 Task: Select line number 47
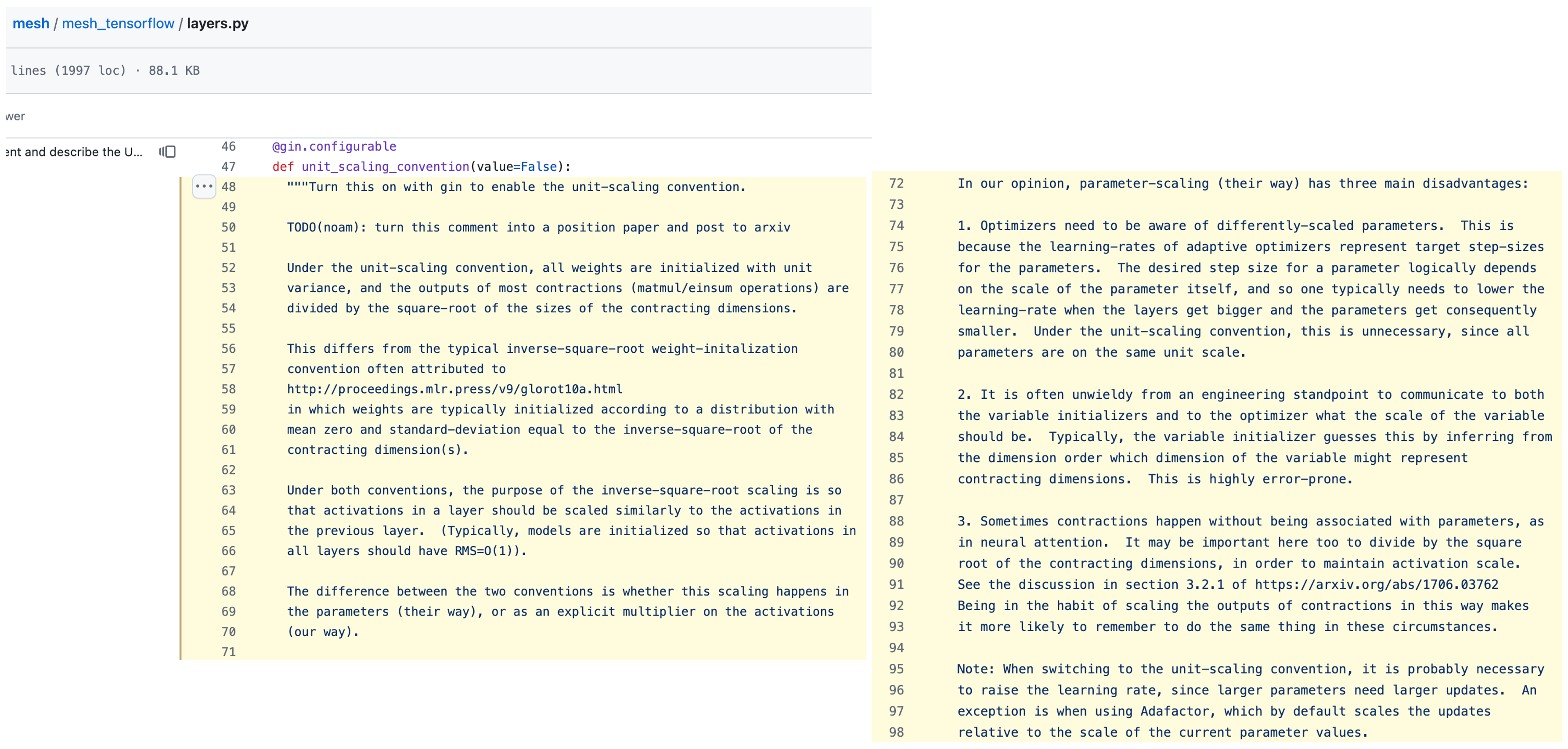click(228, 166)
